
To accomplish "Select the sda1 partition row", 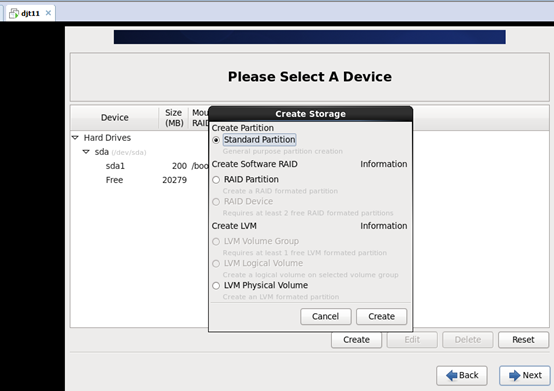I will tap(140, 166).
